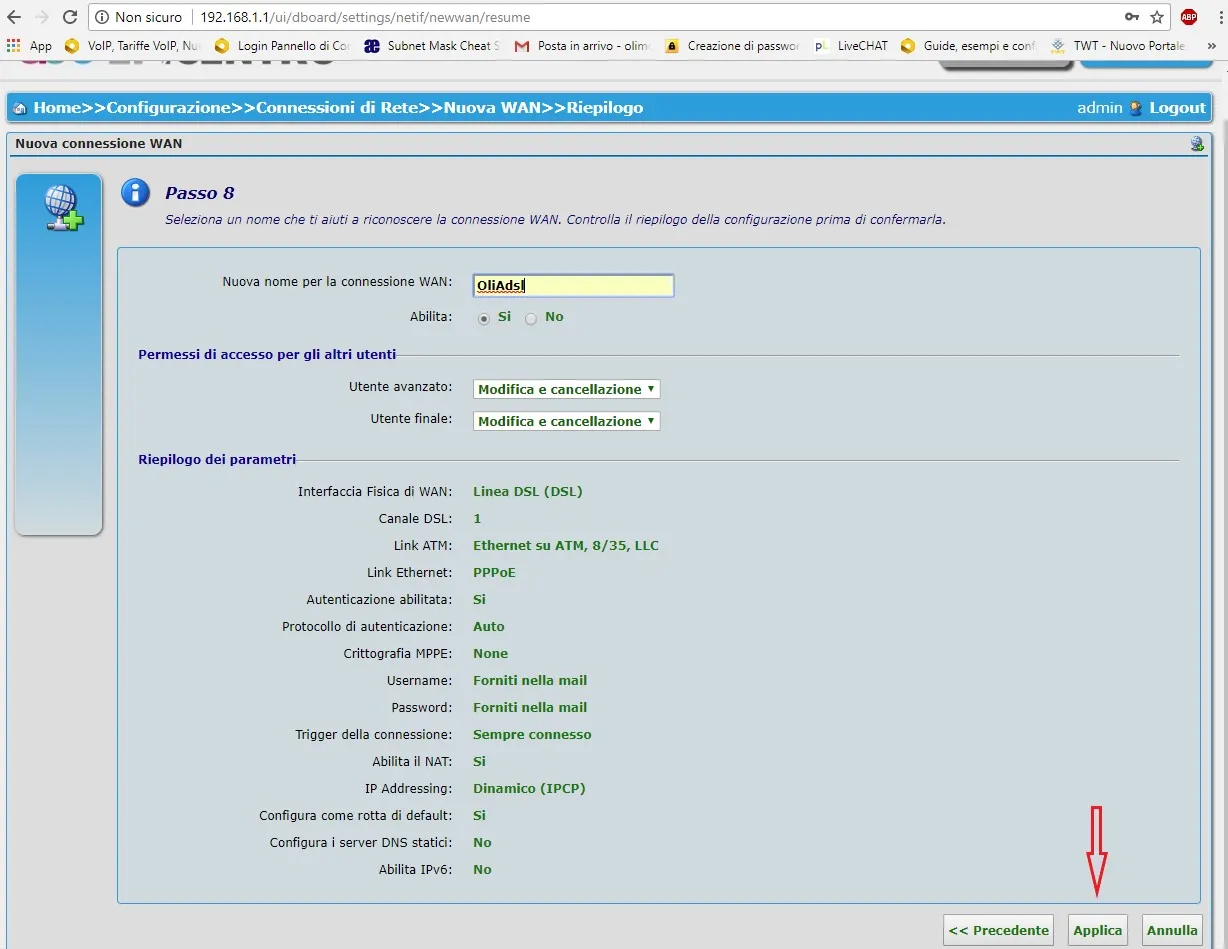Click the browser back arrow

14,17
